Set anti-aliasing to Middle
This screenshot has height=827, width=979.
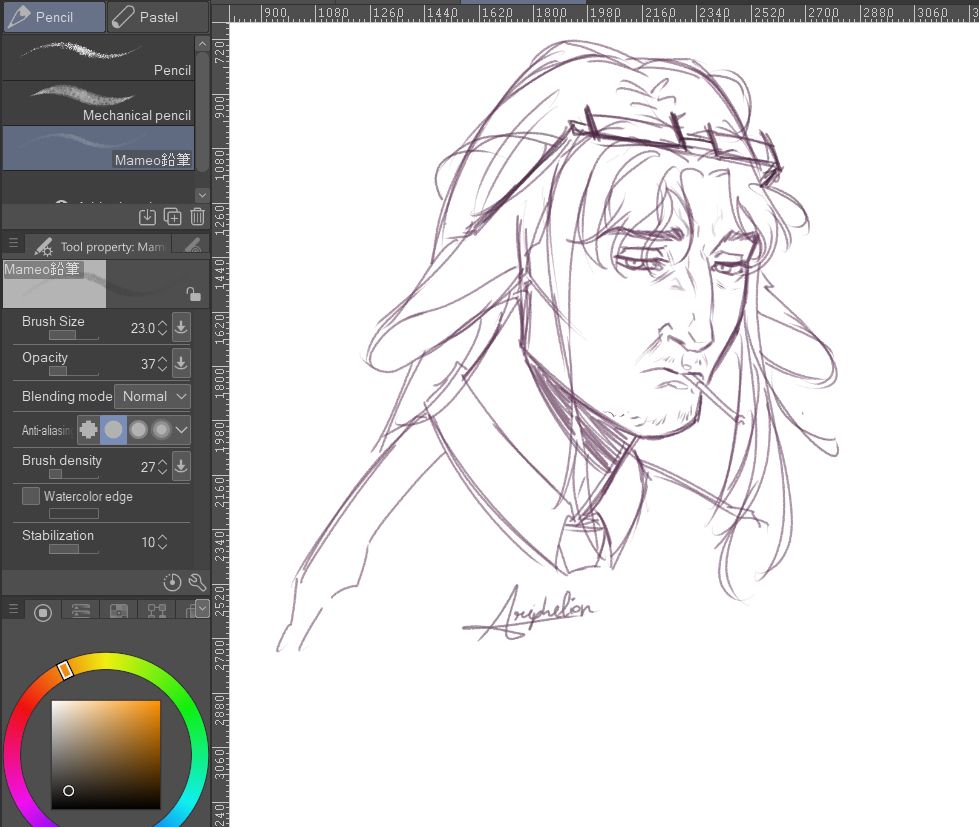[138, 429]
